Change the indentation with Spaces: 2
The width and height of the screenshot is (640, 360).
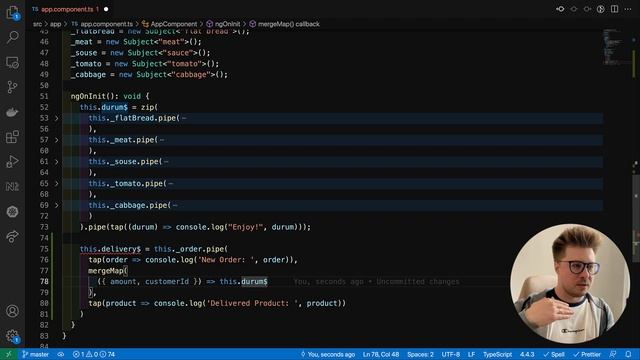(420, 354)
